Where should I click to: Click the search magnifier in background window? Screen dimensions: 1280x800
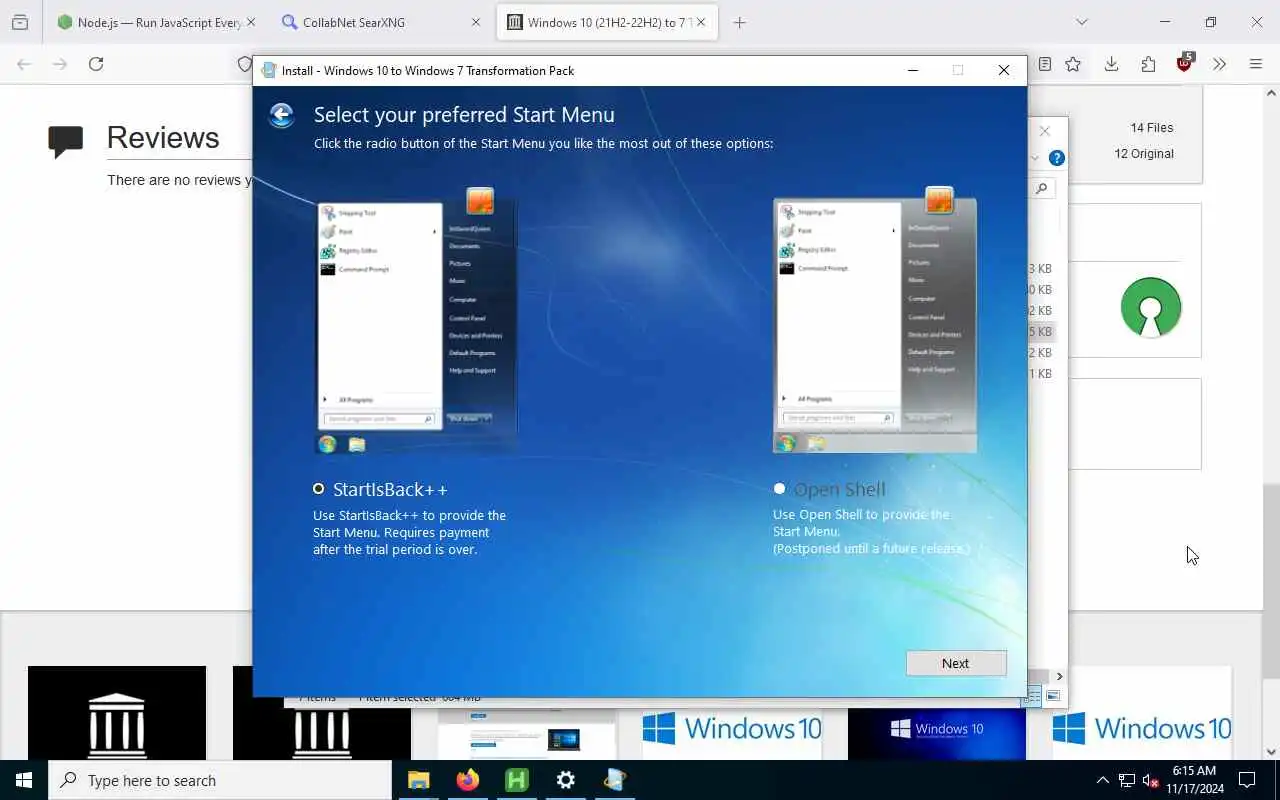tap(1042, 188)
